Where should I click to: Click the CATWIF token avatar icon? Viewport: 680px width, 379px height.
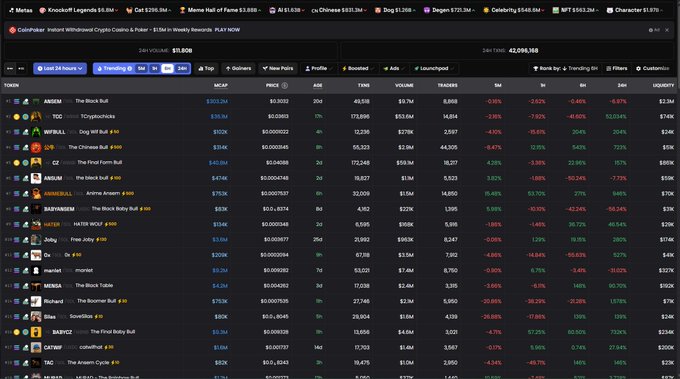pyautogui.click(x=36, y=347)
